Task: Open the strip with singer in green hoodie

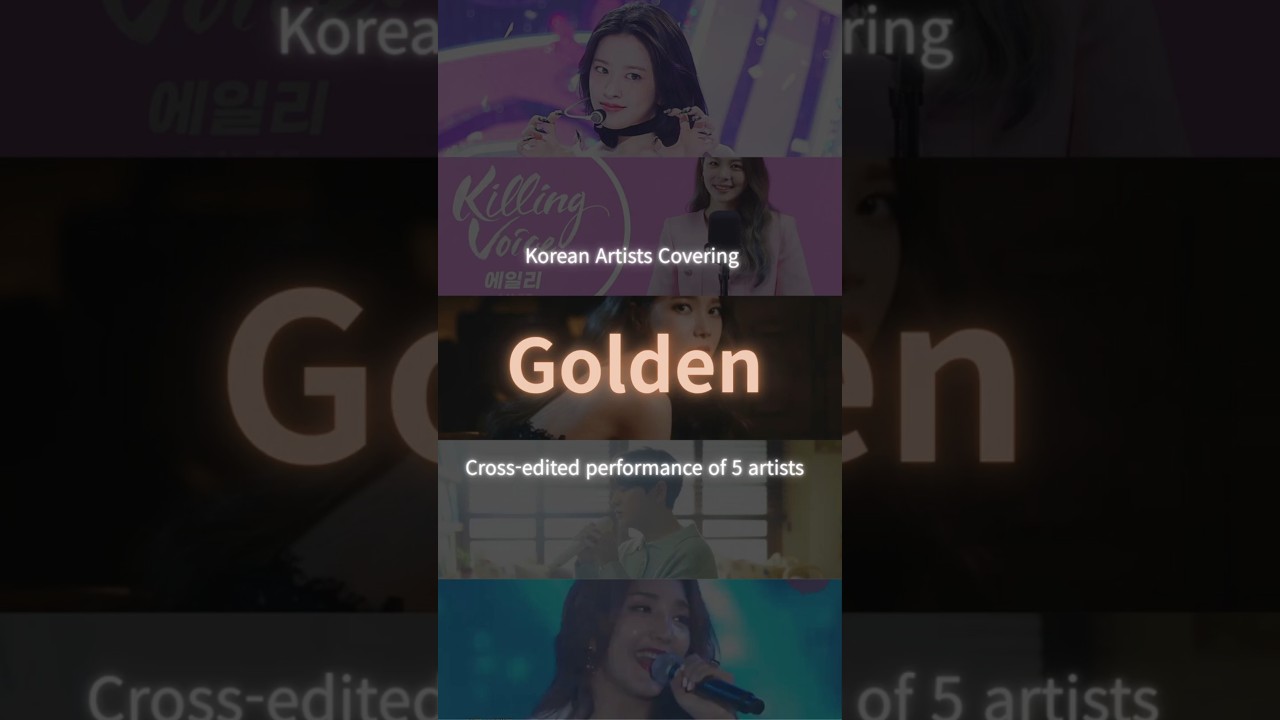Action: [640, 509]
